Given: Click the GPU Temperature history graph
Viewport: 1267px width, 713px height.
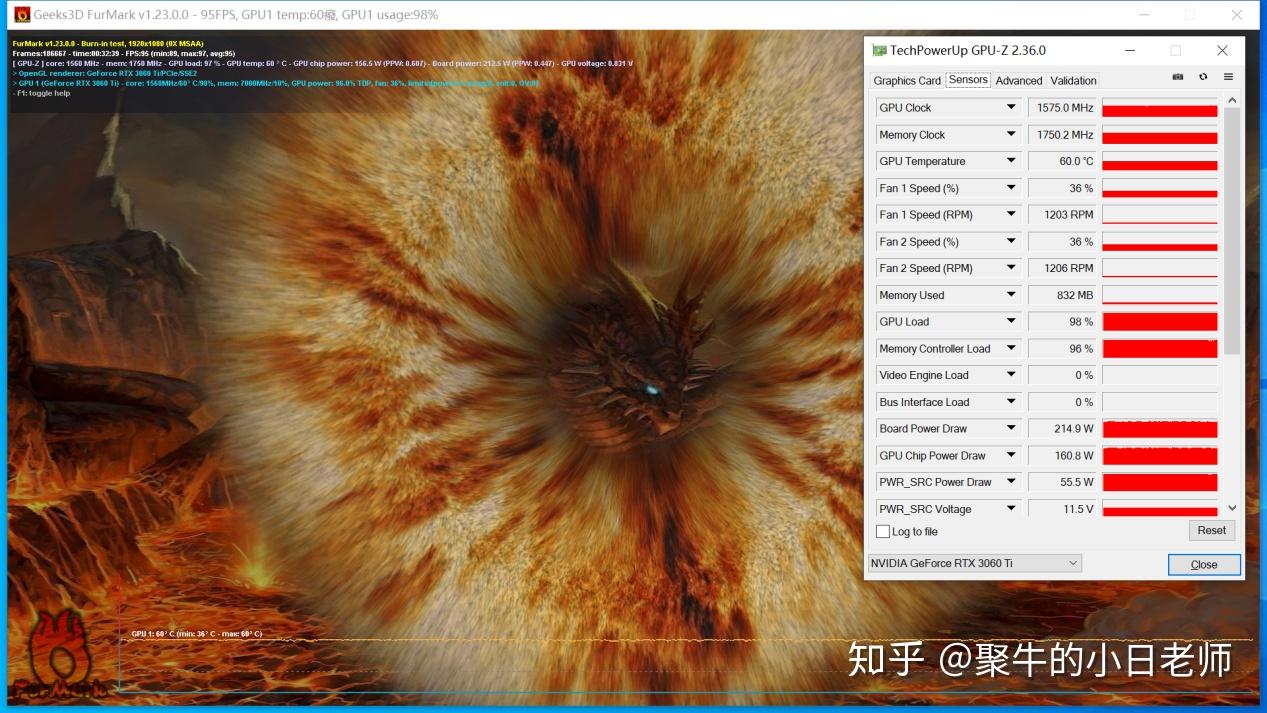Looking at the screenshot, I should click(1160, 161).
